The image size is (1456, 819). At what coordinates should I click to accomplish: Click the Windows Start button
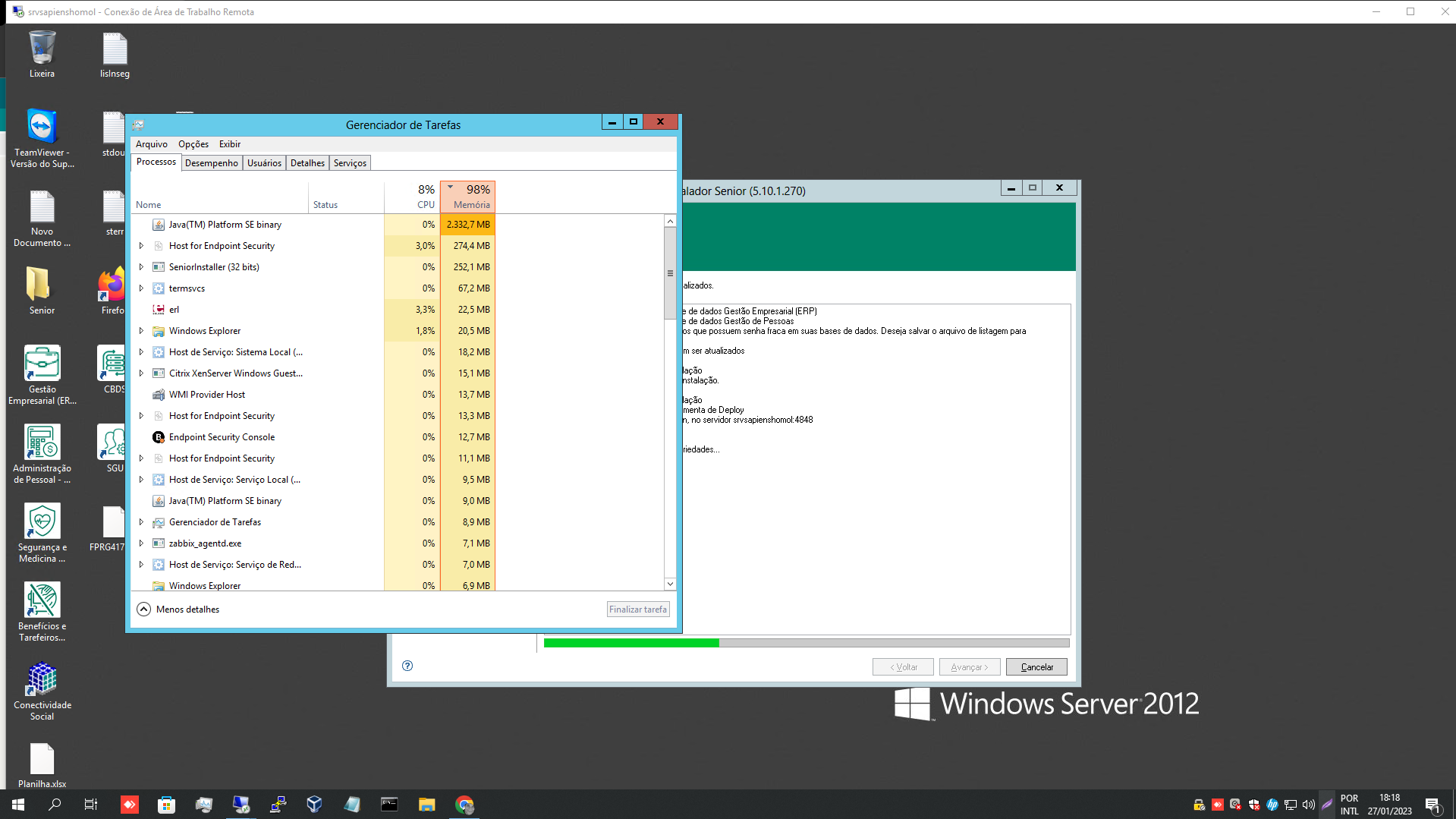[18, 805]
